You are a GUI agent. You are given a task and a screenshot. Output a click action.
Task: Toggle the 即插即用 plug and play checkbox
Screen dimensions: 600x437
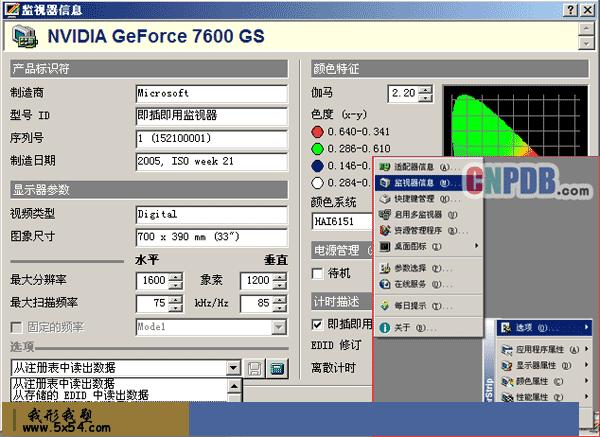pyautogui.click(x=317, y=325)
